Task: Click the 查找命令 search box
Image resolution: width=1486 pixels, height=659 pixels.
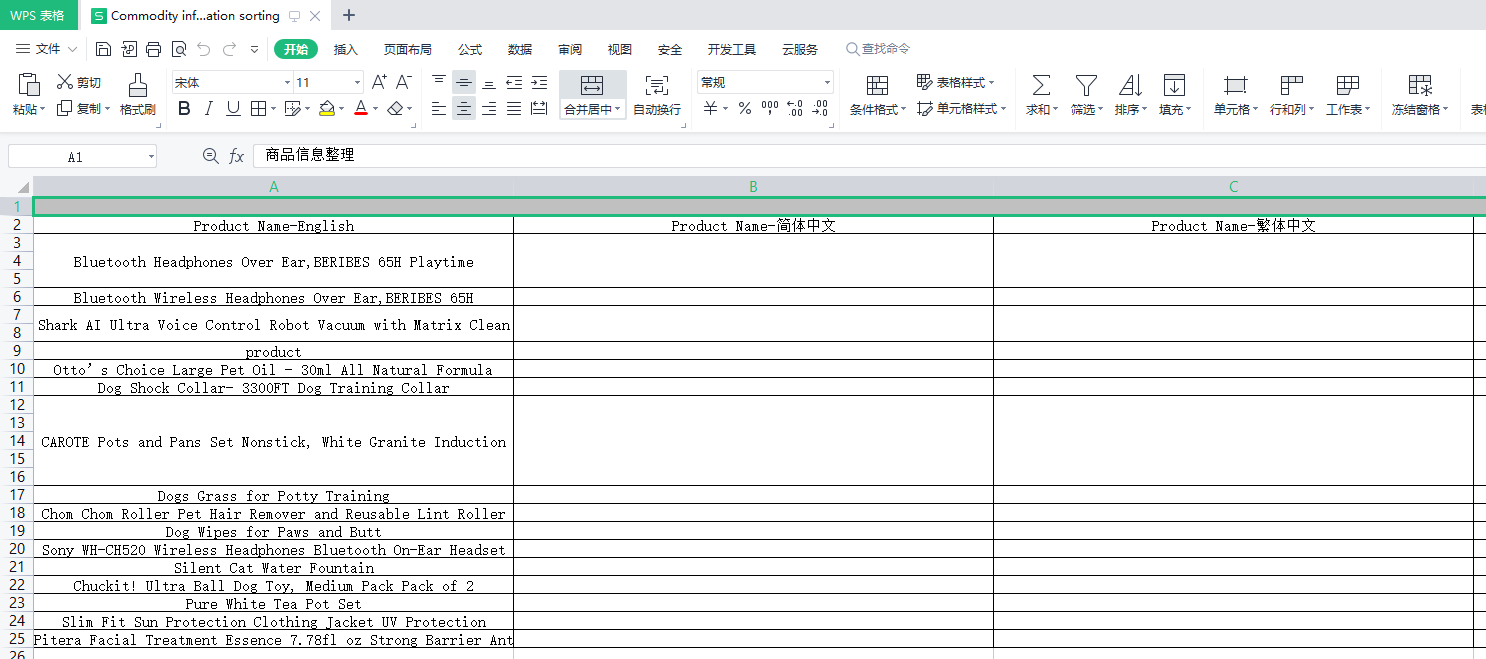Action: click(878, 49)
